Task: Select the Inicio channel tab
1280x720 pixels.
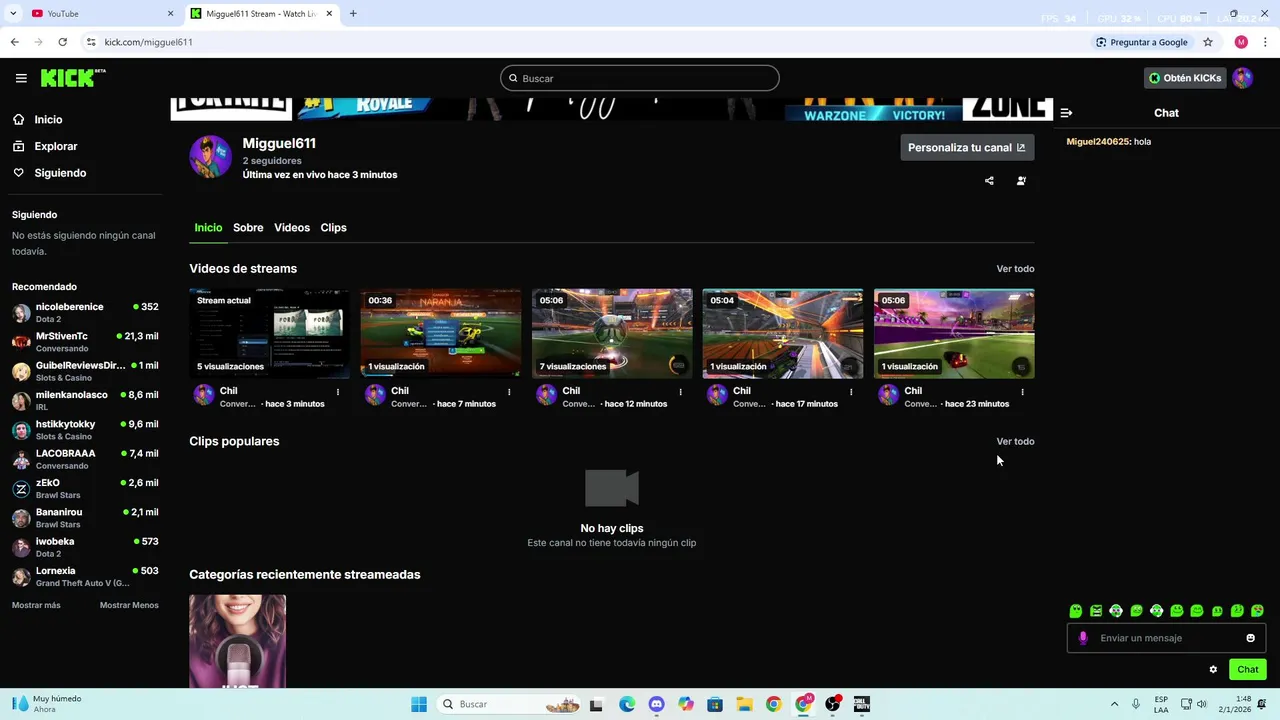Action: point(208,228)
